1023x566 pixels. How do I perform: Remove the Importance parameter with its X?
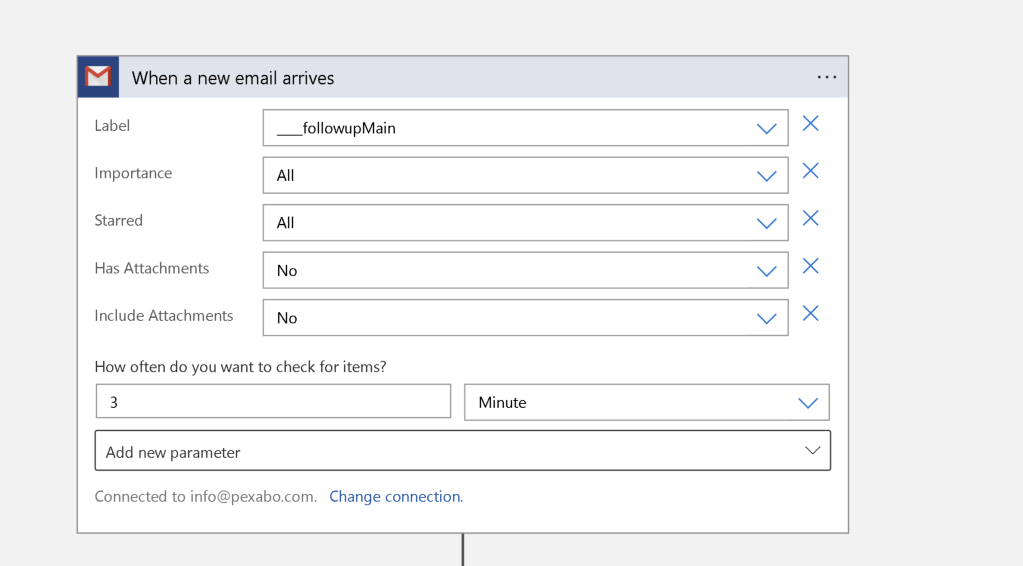810,171
